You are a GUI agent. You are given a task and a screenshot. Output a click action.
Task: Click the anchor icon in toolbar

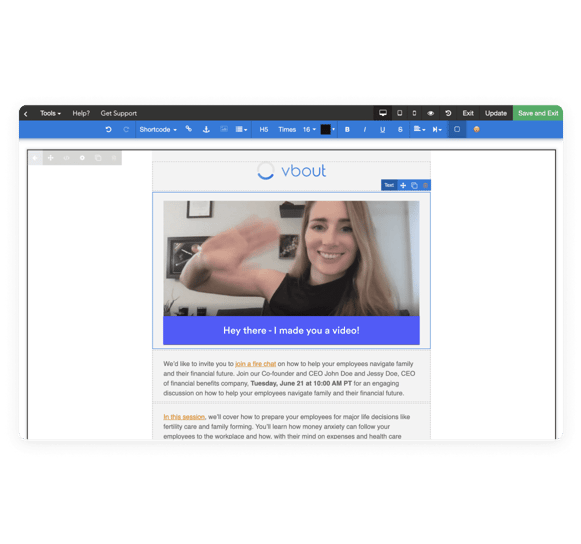click(206, 129)
